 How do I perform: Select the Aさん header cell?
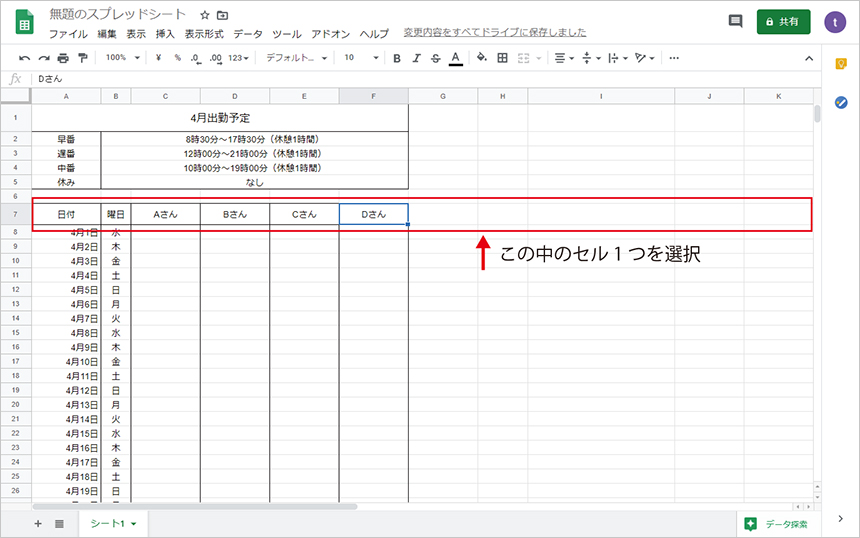click(x=166, y=214)
